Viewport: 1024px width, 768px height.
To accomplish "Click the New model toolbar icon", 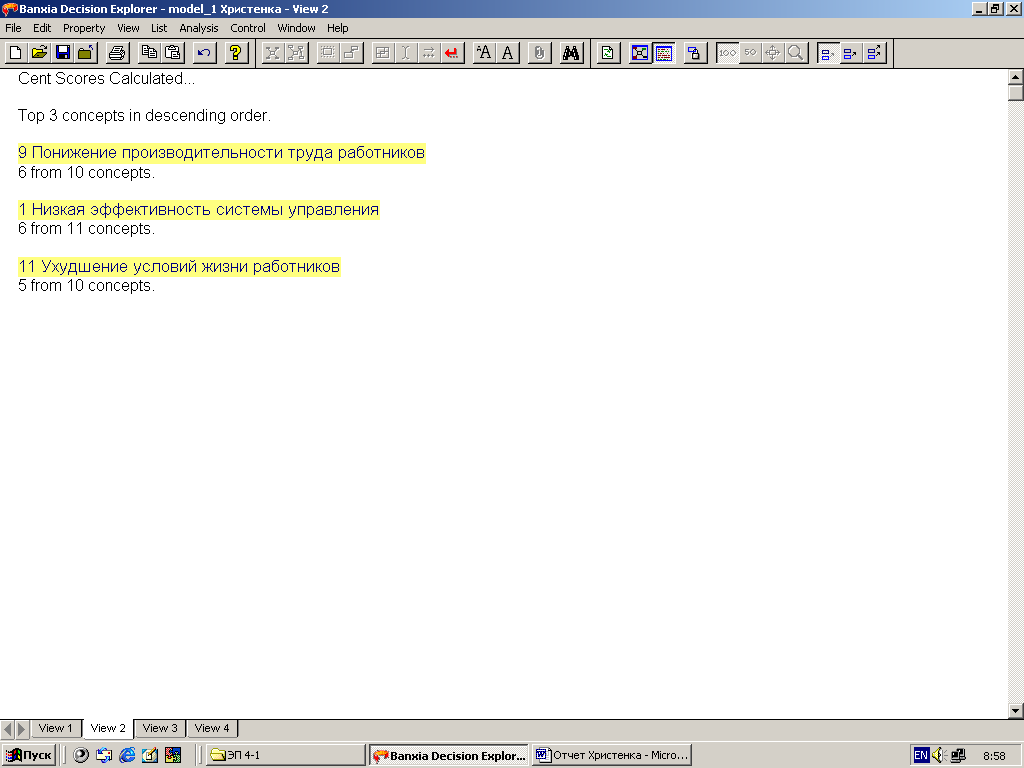I will click(16, 53).
